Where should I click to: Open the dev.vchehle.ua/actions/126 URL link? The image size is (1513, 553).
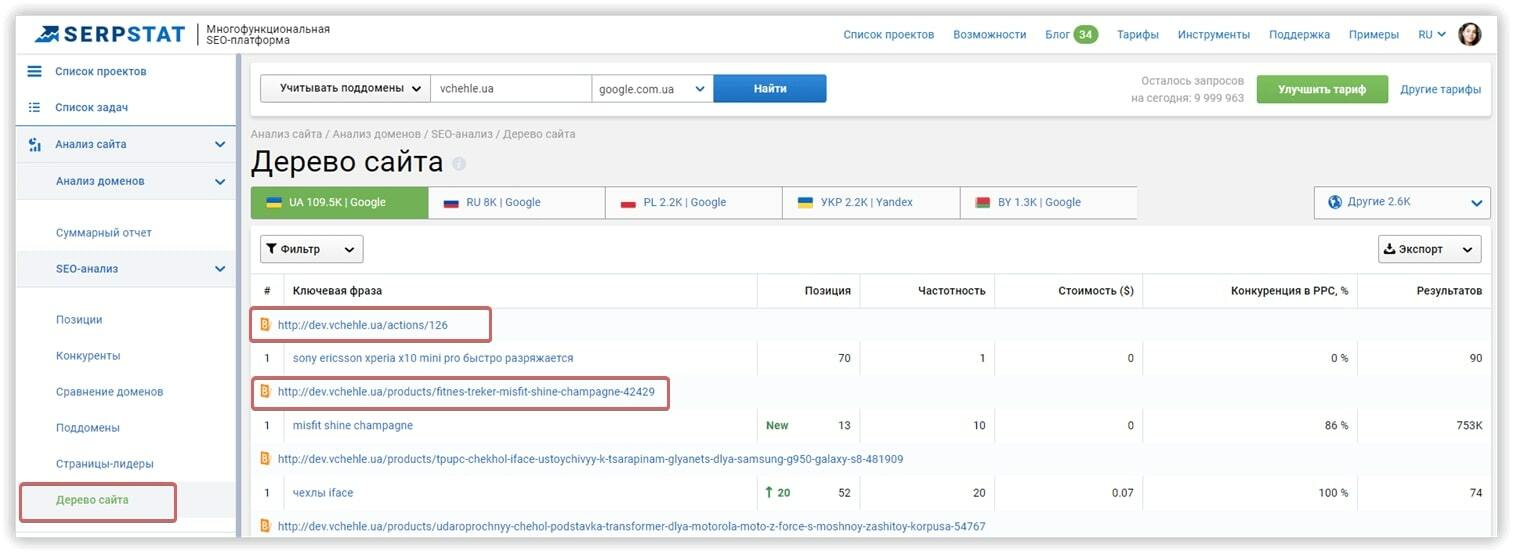[362, 324]
